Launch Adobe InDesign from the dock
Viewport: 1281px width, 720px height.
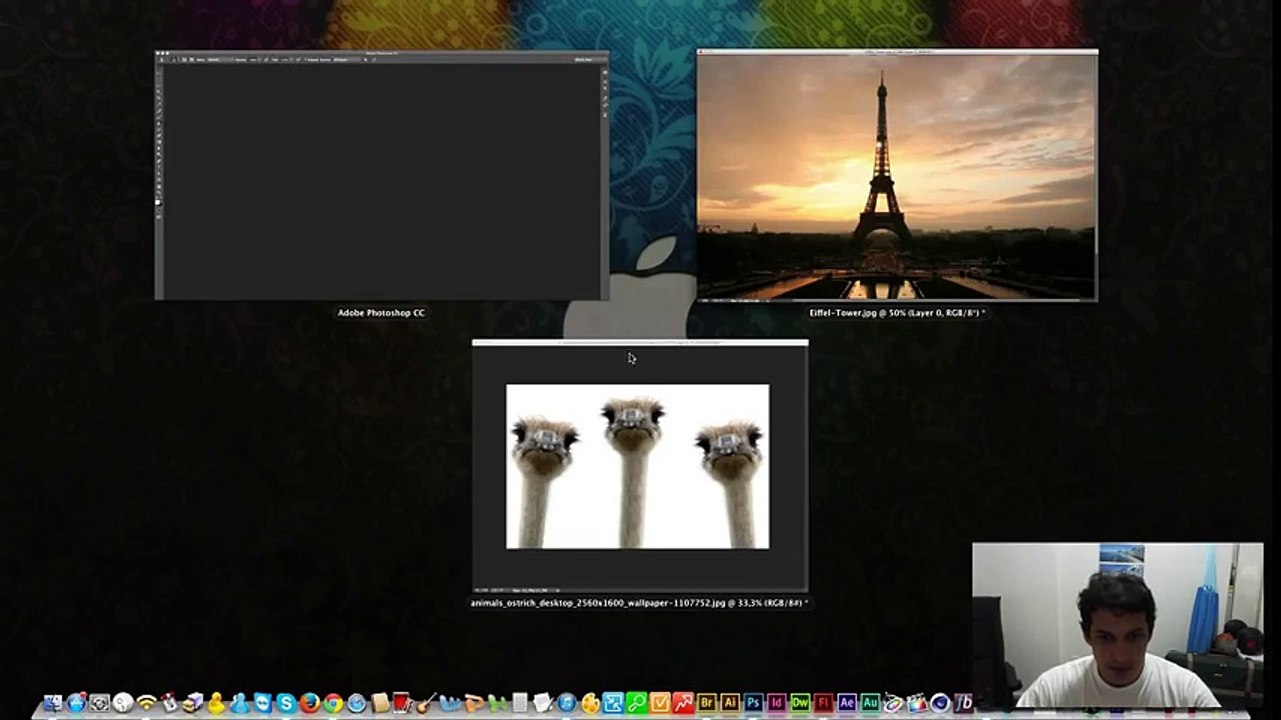pos(777,703)
